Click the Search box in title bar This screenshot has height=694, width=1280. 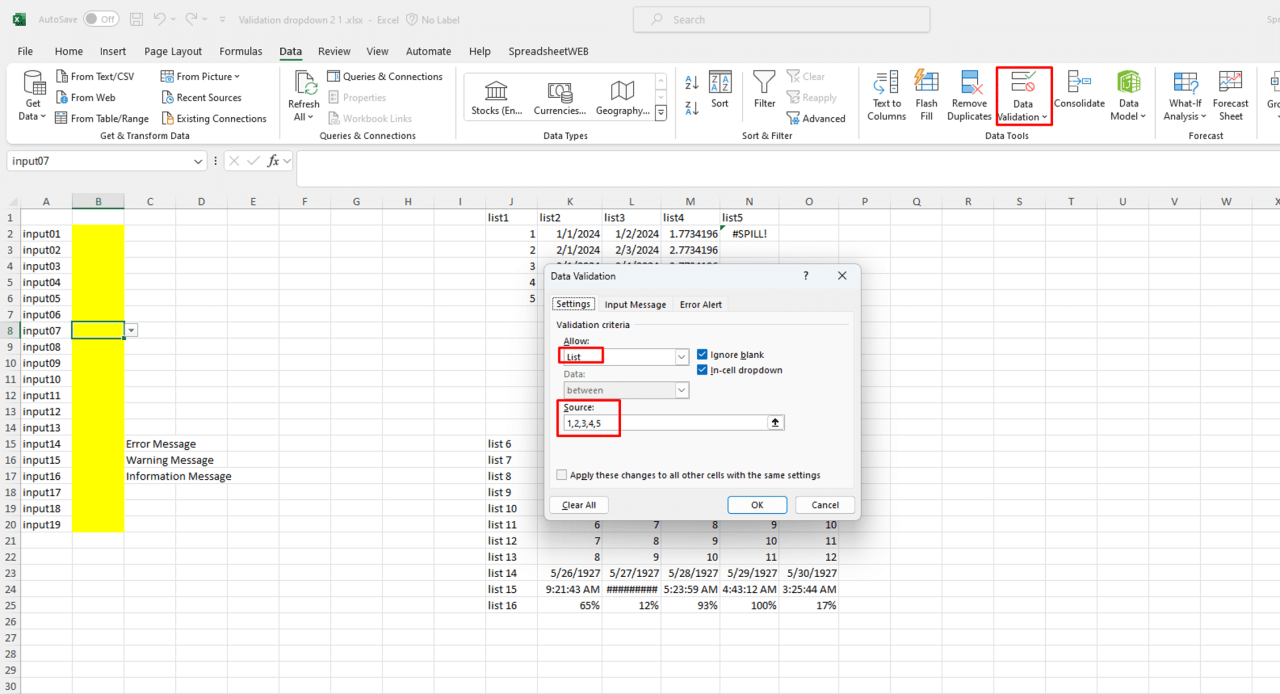781,19
